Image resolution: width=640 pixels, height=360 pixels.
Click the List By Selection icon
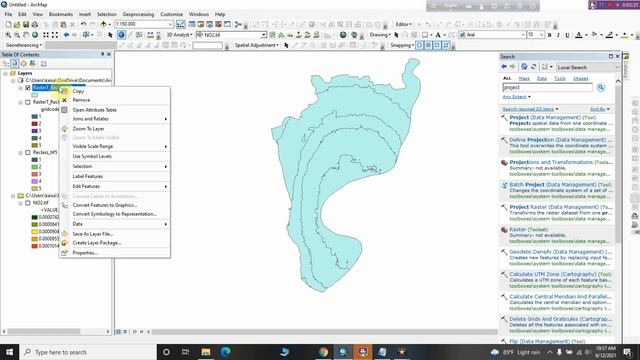(x=33, y=64)
